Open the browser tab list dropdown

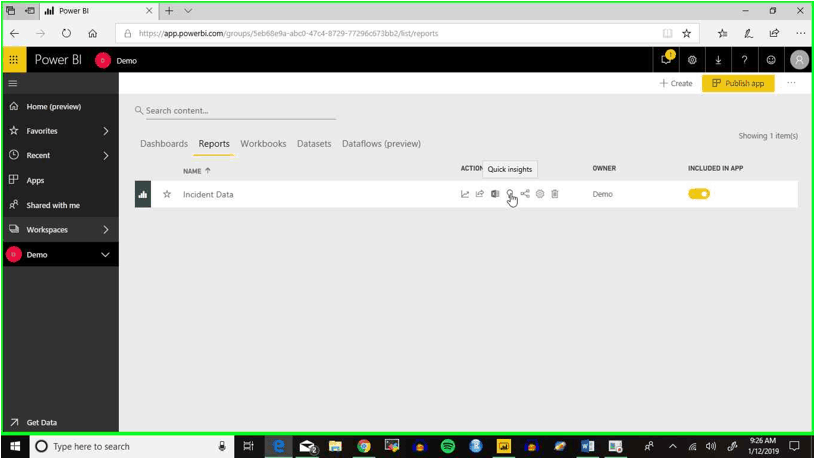point(188,10)
